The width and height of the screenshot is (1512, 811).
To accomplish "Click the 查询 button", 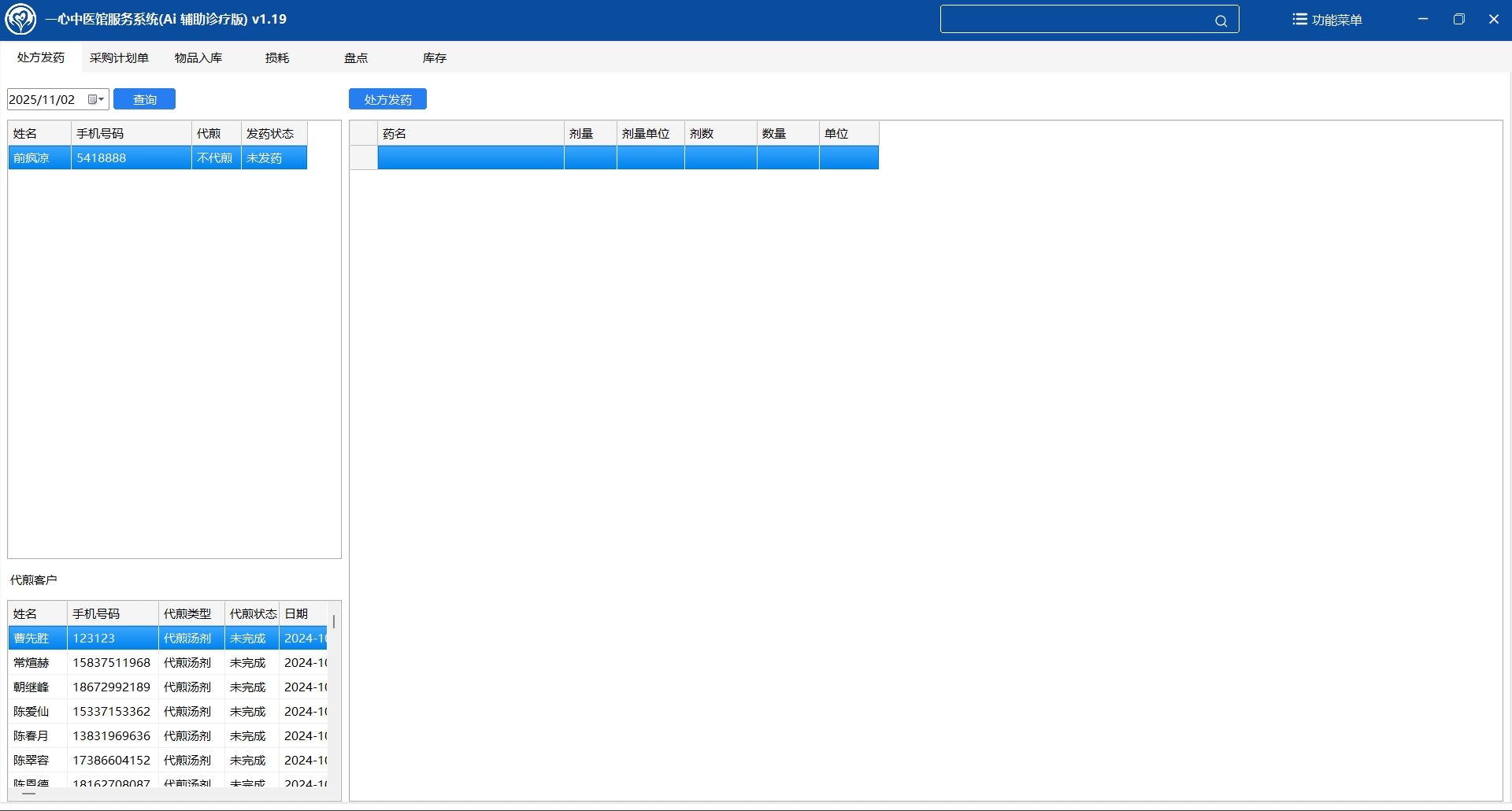I will [x=144, y=99].
